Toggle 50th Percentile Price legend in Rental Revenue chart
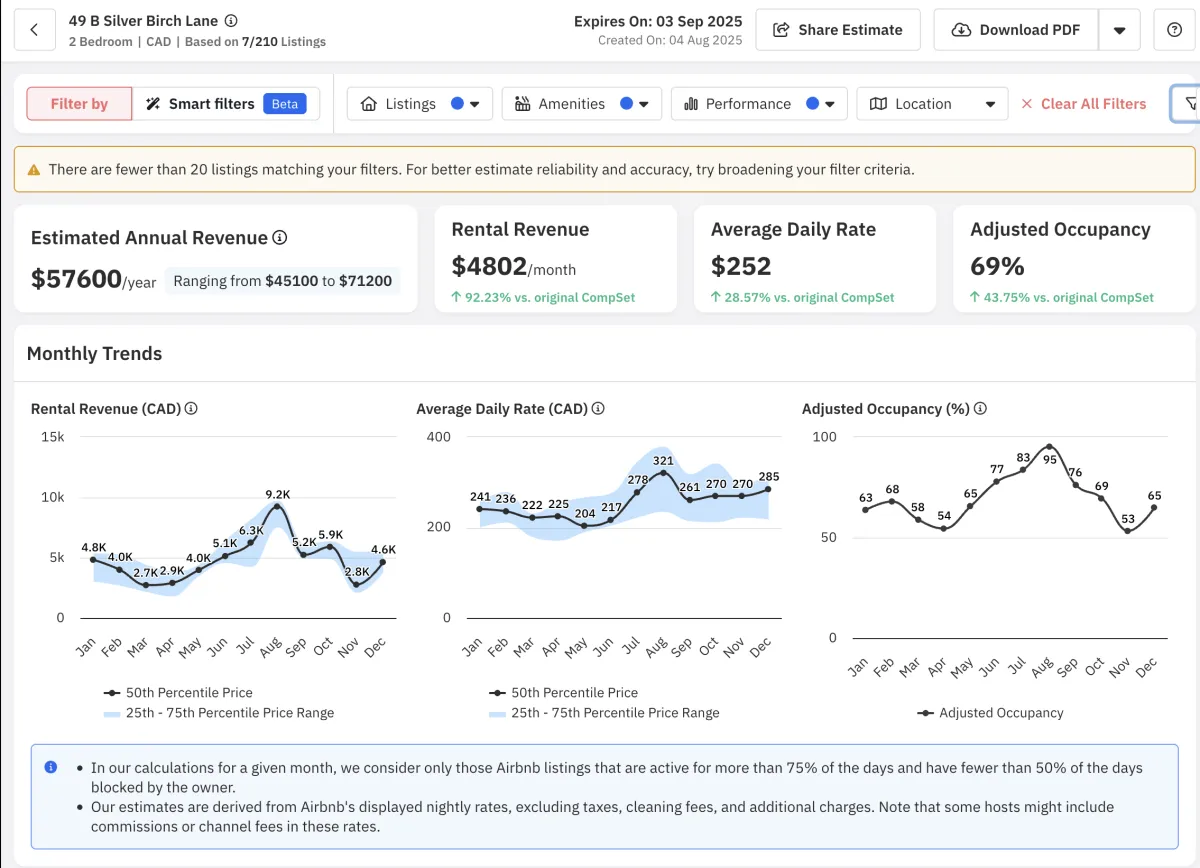The width and height of the screenshot is (1200, 868). (178, 692)
